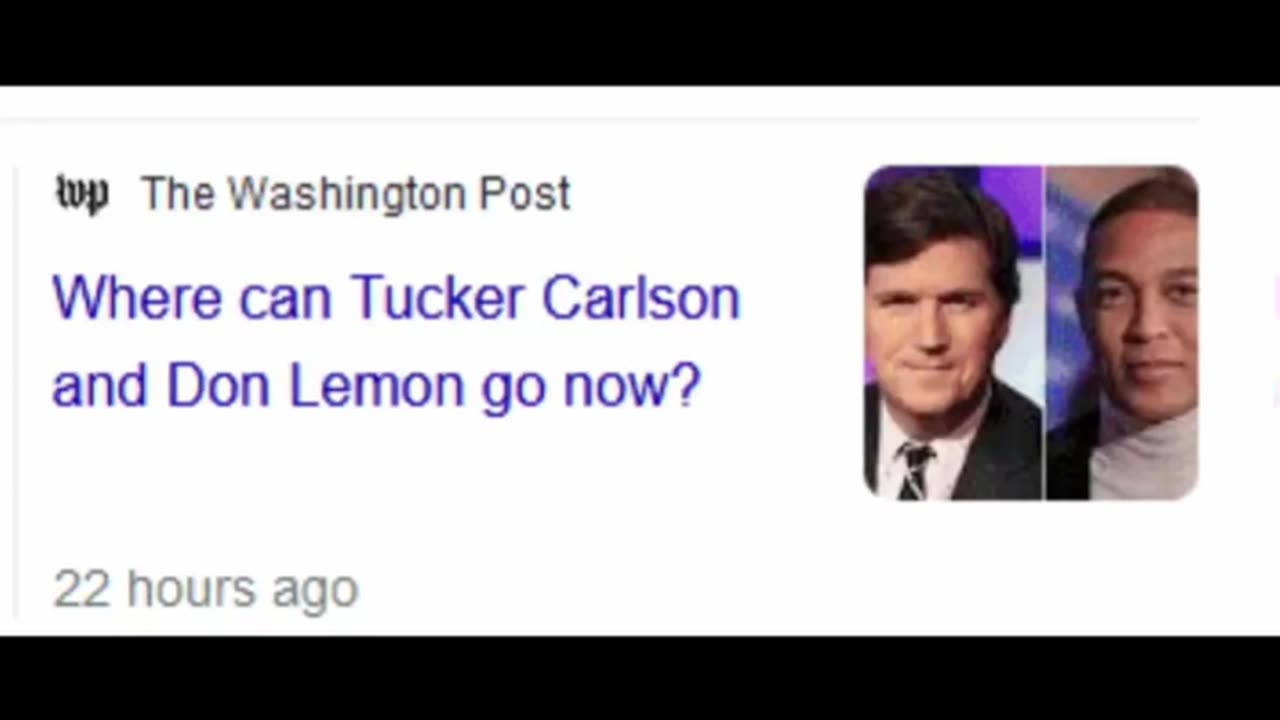The image size is (1280, 720).
Task: Click headline line 'and Don Lemon go now?'
Action: (x=377, y=387)
